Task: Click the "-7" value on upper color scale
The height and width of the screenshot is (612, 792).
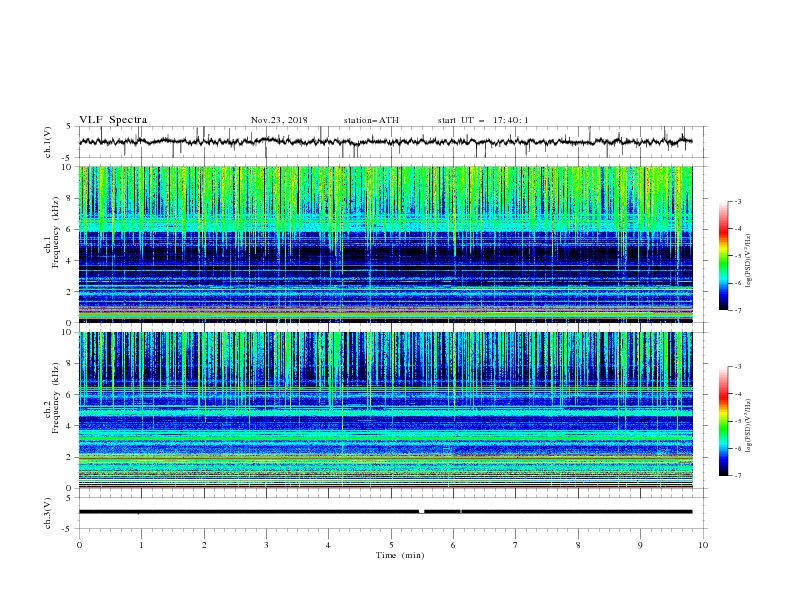Action: pos(737,311)
